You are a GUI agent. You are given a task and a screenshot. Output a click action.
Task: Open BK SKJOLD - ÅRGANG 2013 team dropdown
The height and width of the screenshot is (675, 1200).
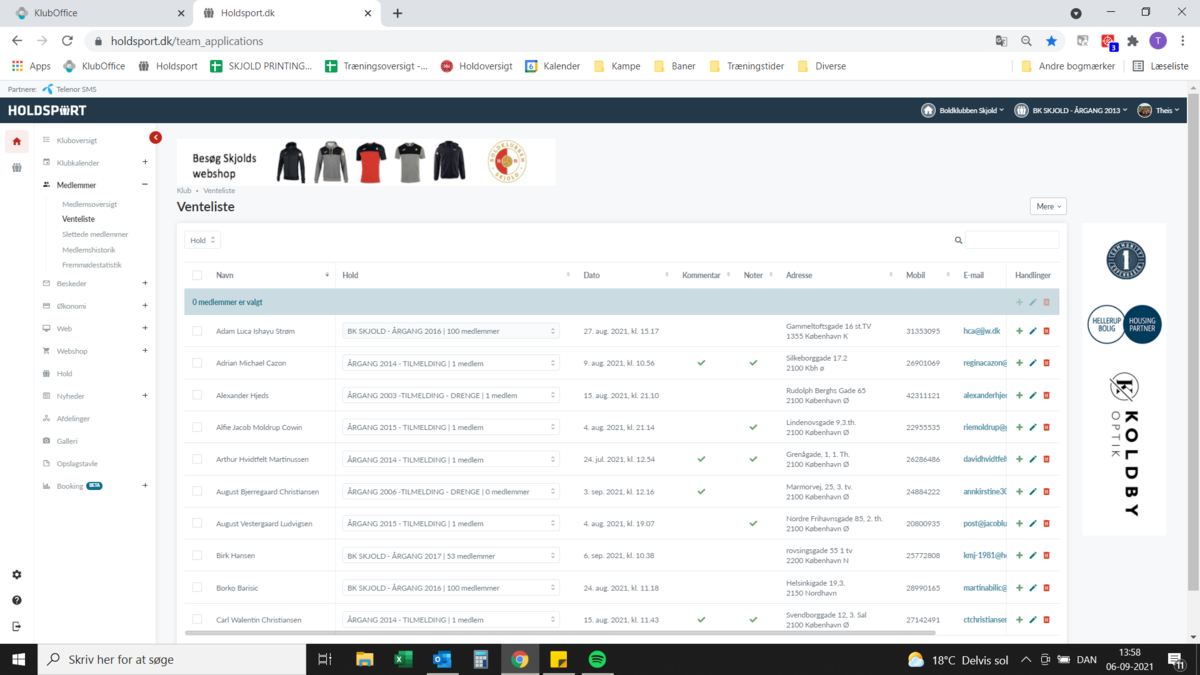(1071, 110)
